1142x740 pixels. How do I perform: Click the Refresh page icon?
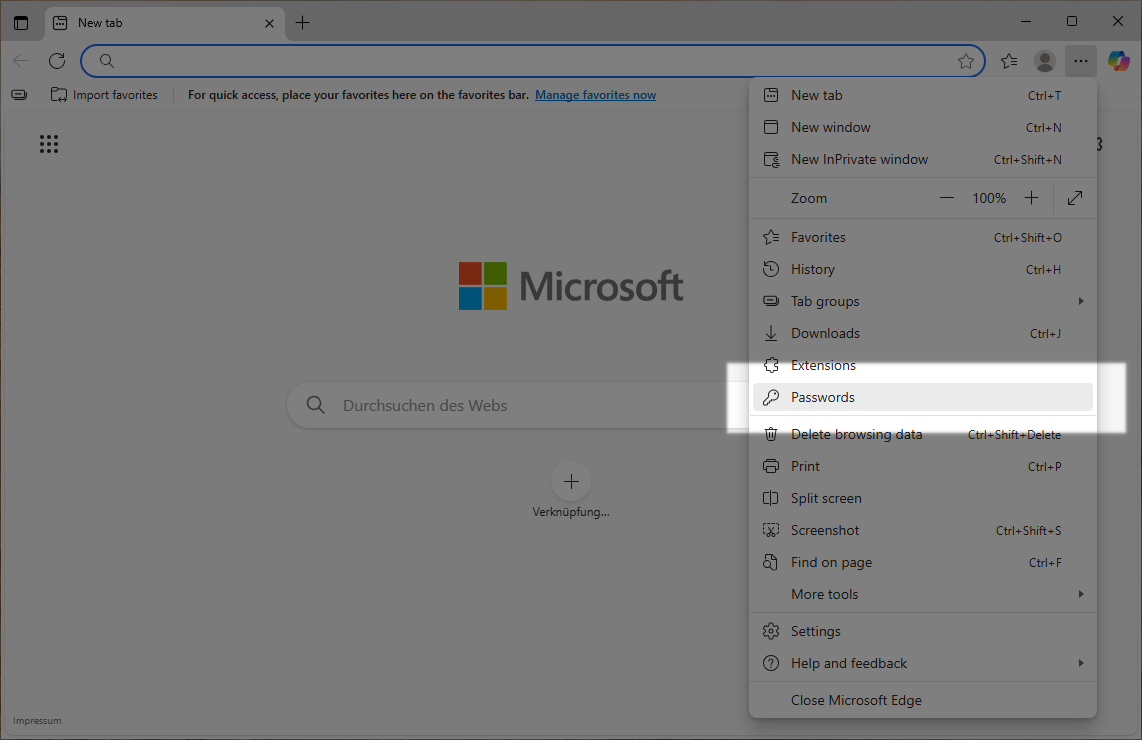(57, 61)
